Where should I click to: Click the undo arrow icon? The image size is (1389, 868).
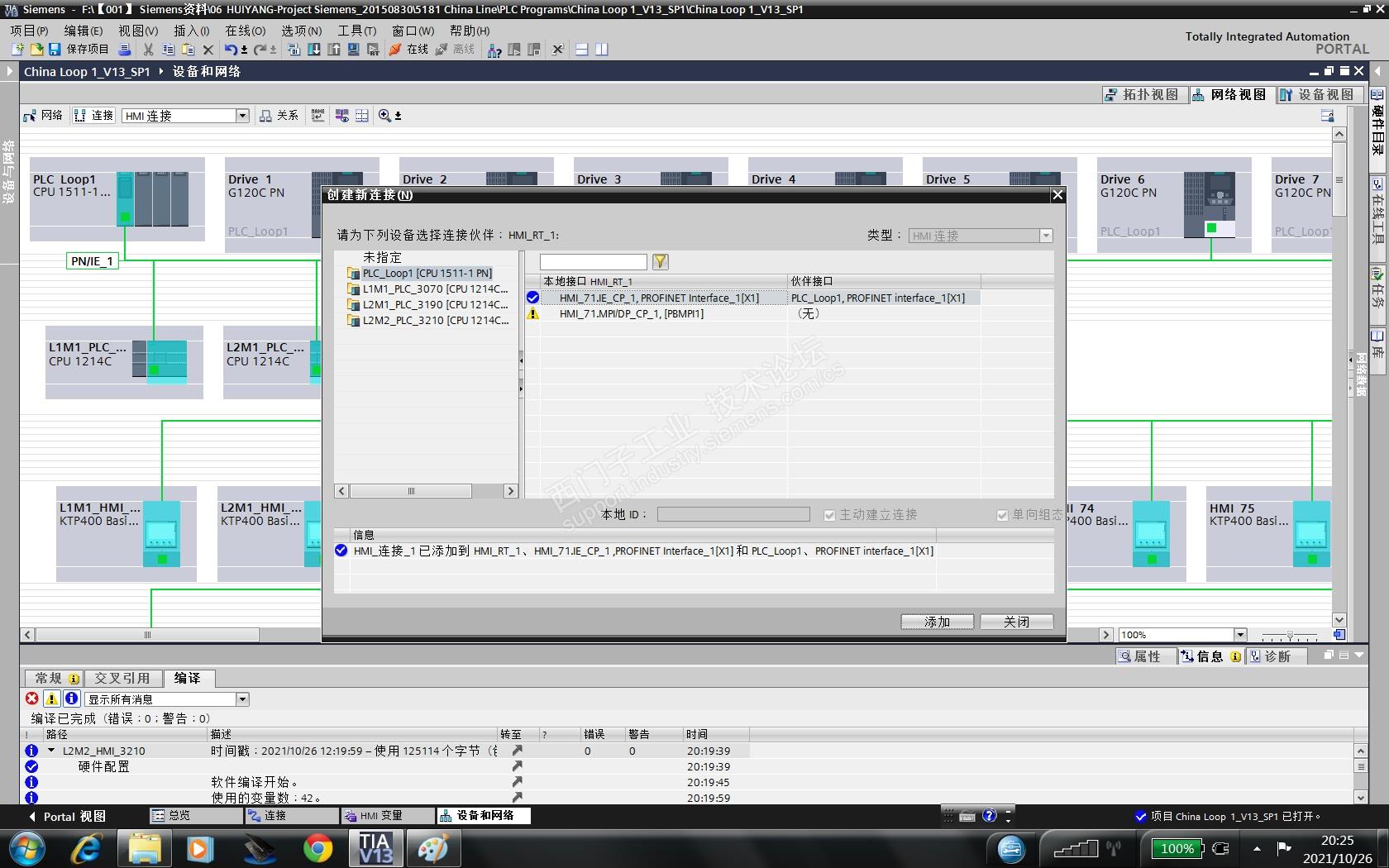tap(231, 50)
